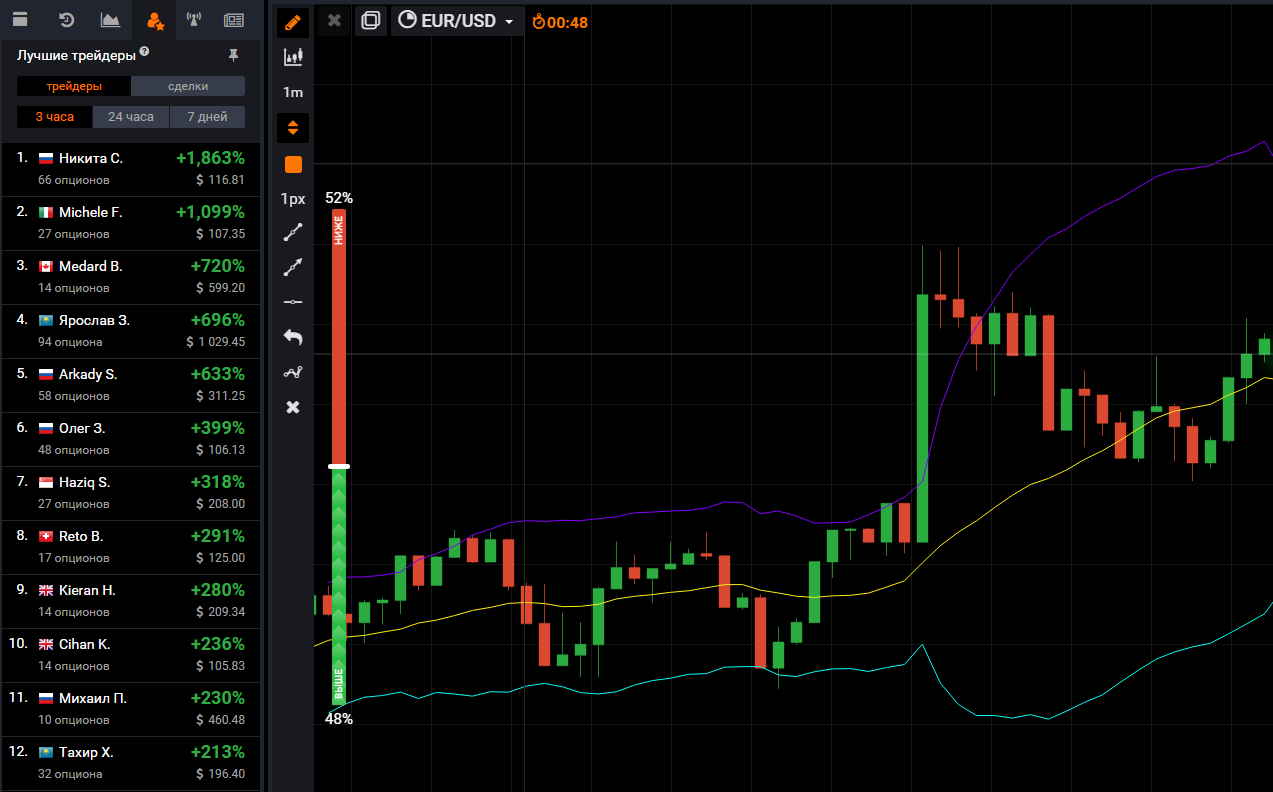Viewport: 1273px width, 792px height.
Task: Select the pencil drawing tool
Action: (293, 21)
